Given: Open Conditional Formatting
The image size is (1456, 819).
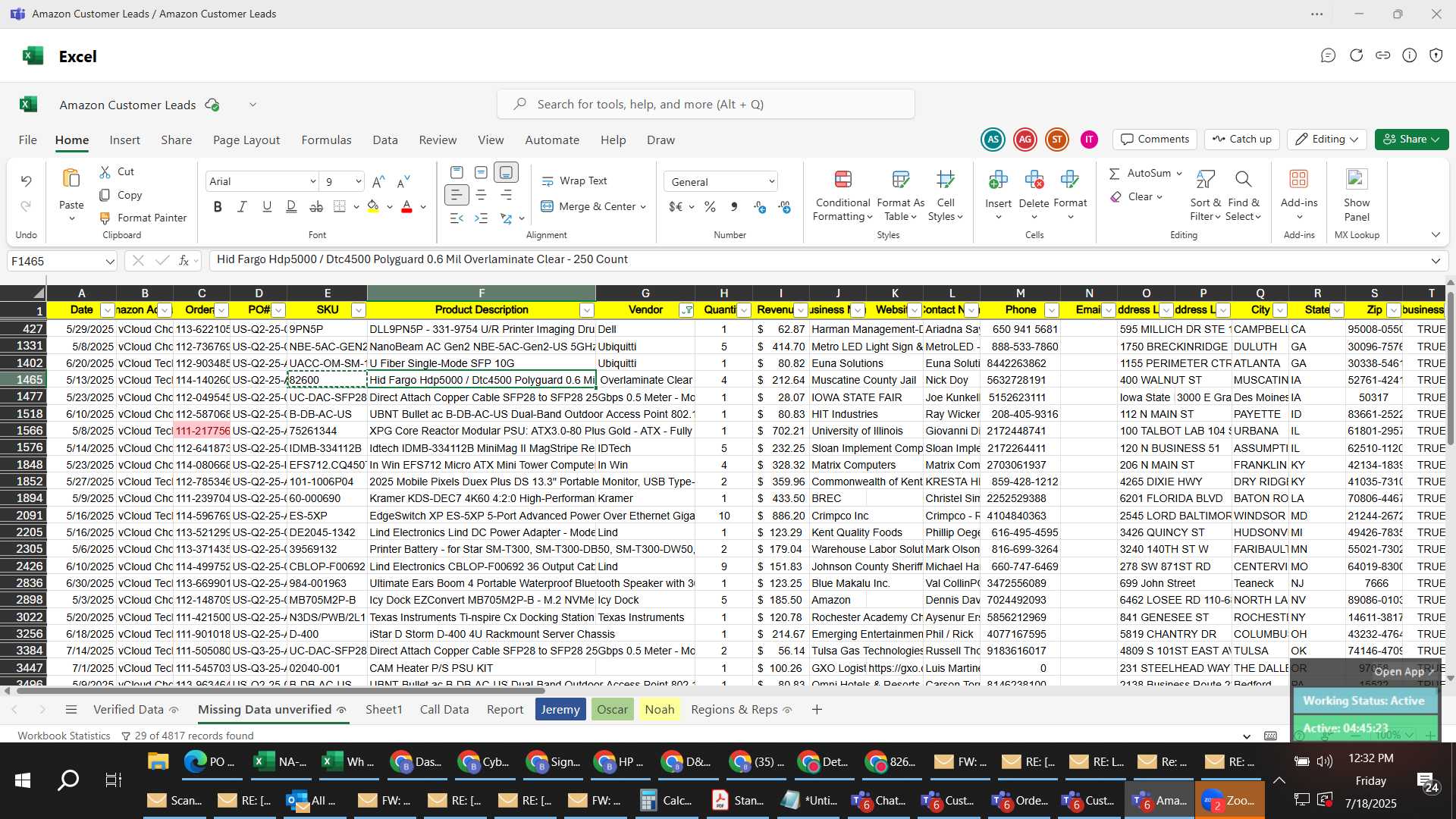Looking at the screenshot, I should 843,196.
